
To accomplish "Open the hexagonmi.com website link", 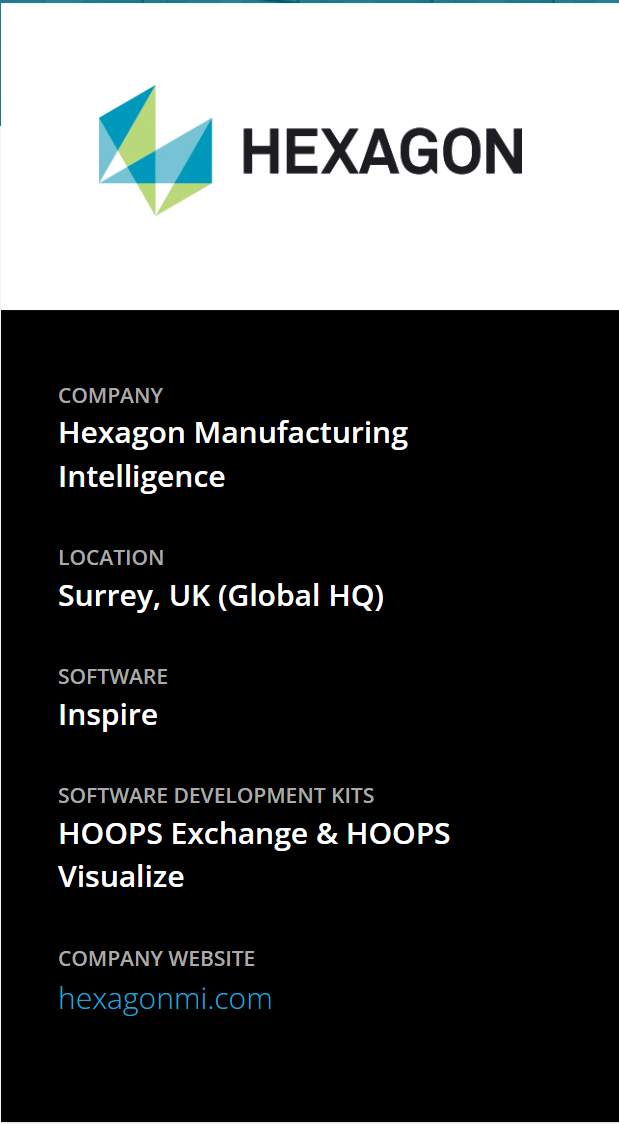I will [x=165, y=998].
